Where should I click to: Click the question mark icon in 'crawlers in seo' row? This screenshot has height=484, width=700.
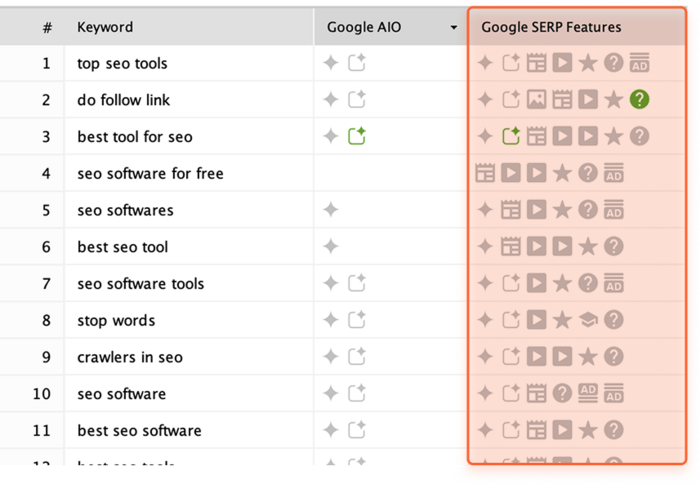pos(614,356)
